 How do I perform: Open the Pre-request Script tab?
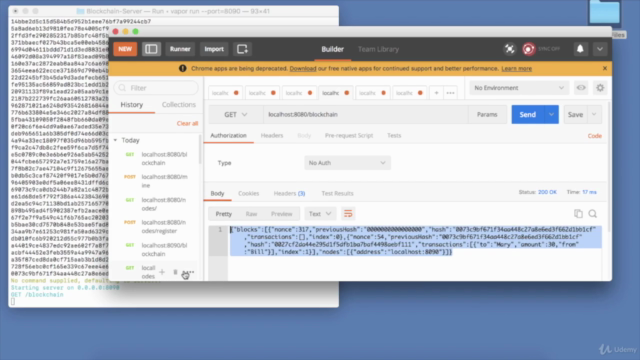[x=349, y=136]
